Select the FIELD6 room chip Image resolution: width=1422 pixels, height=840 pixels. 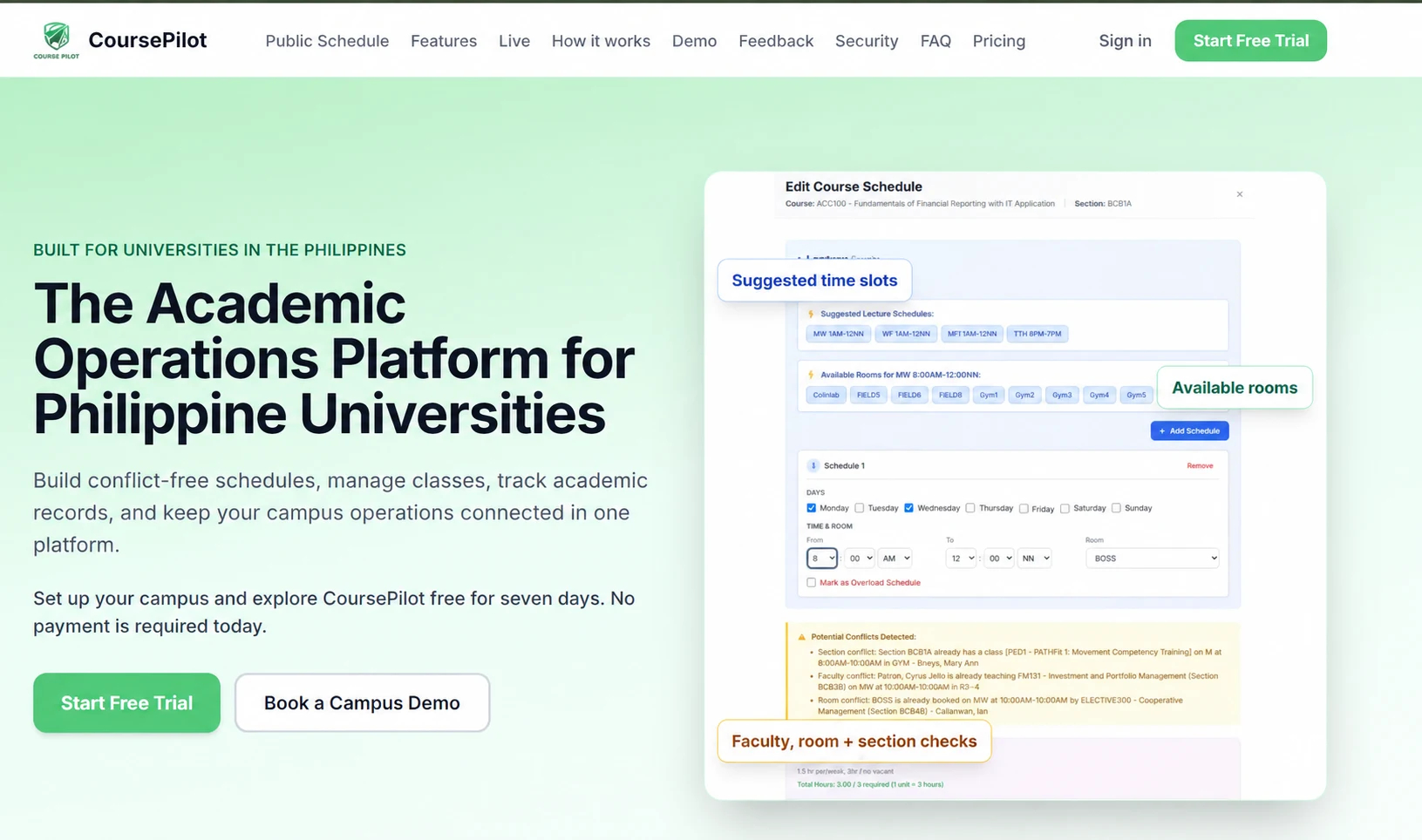point(909,395)
